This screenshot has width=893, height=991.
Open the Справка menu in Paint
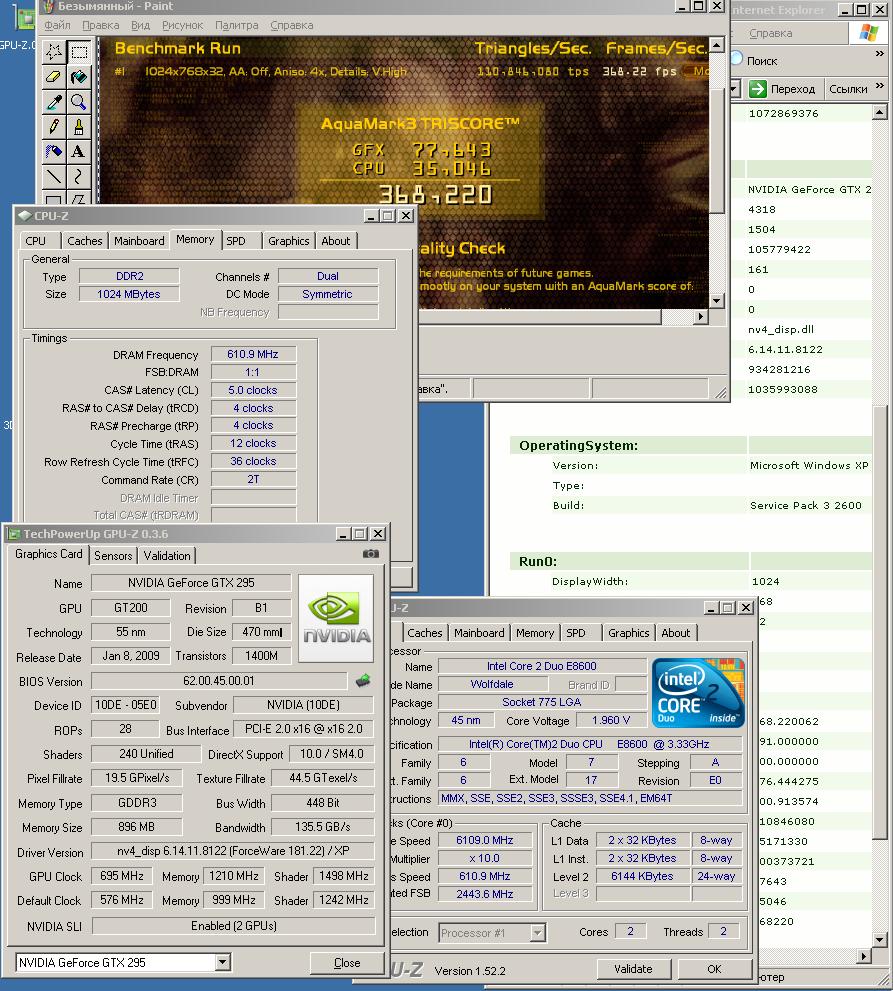[292, 25]
